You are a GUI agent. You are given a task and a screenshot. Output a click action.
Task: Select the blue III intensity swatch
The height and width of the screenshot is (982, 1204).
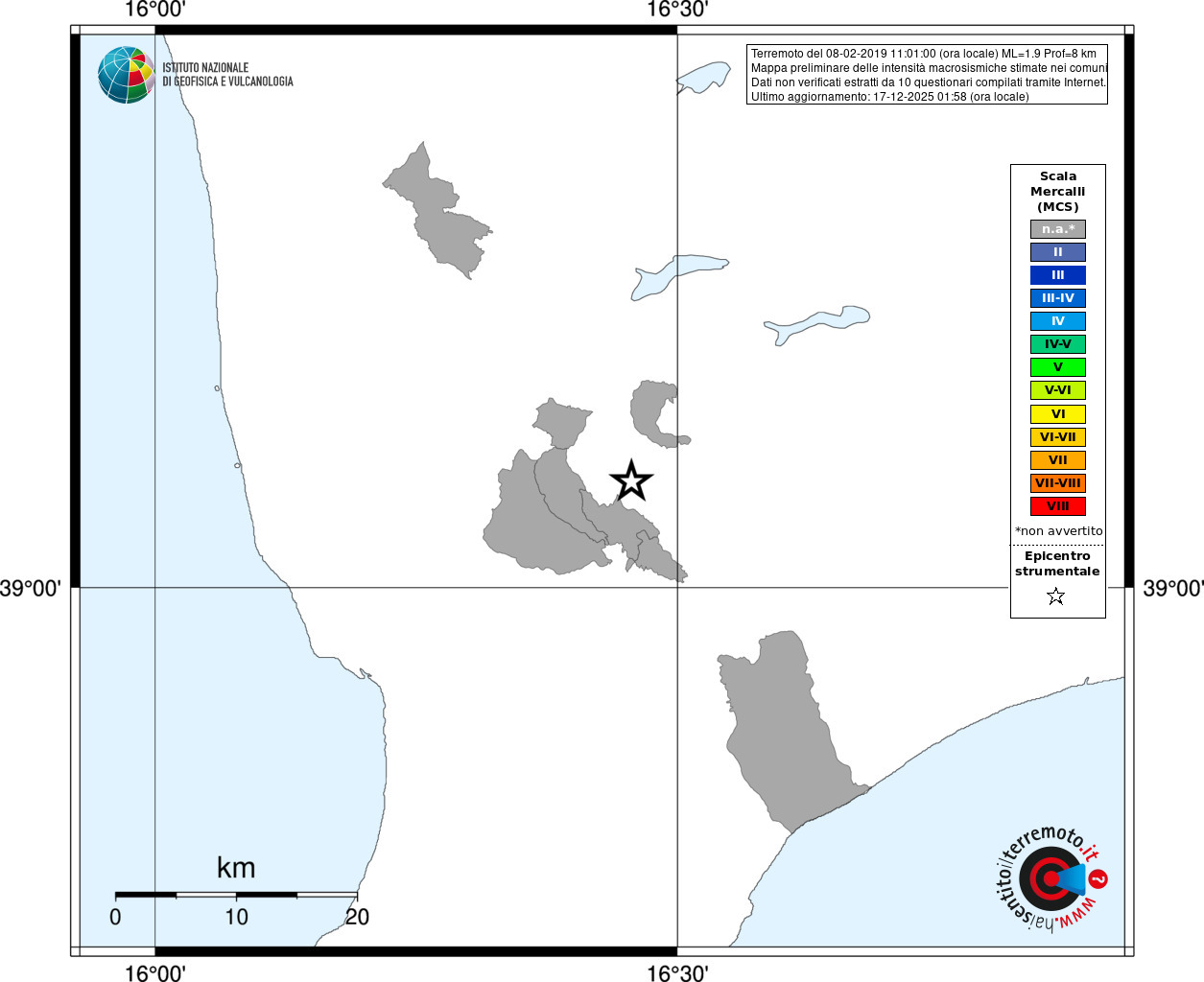click(x=1058, y=275)
